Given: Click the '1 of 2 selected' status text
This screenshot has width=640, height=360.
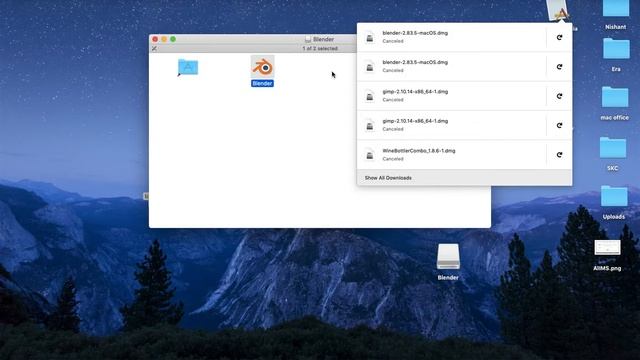Looking at the screenshot, I should coord(320,49).
